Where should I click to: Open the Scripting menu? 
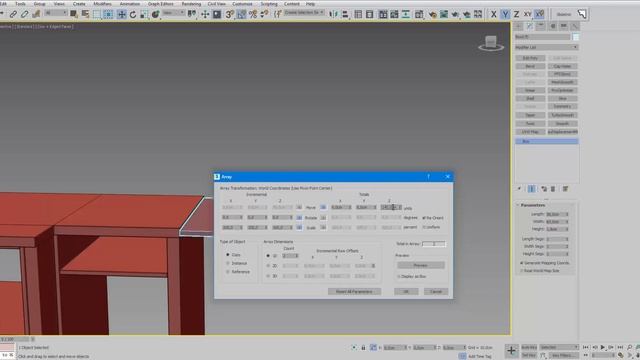click(x=269, y=4)
